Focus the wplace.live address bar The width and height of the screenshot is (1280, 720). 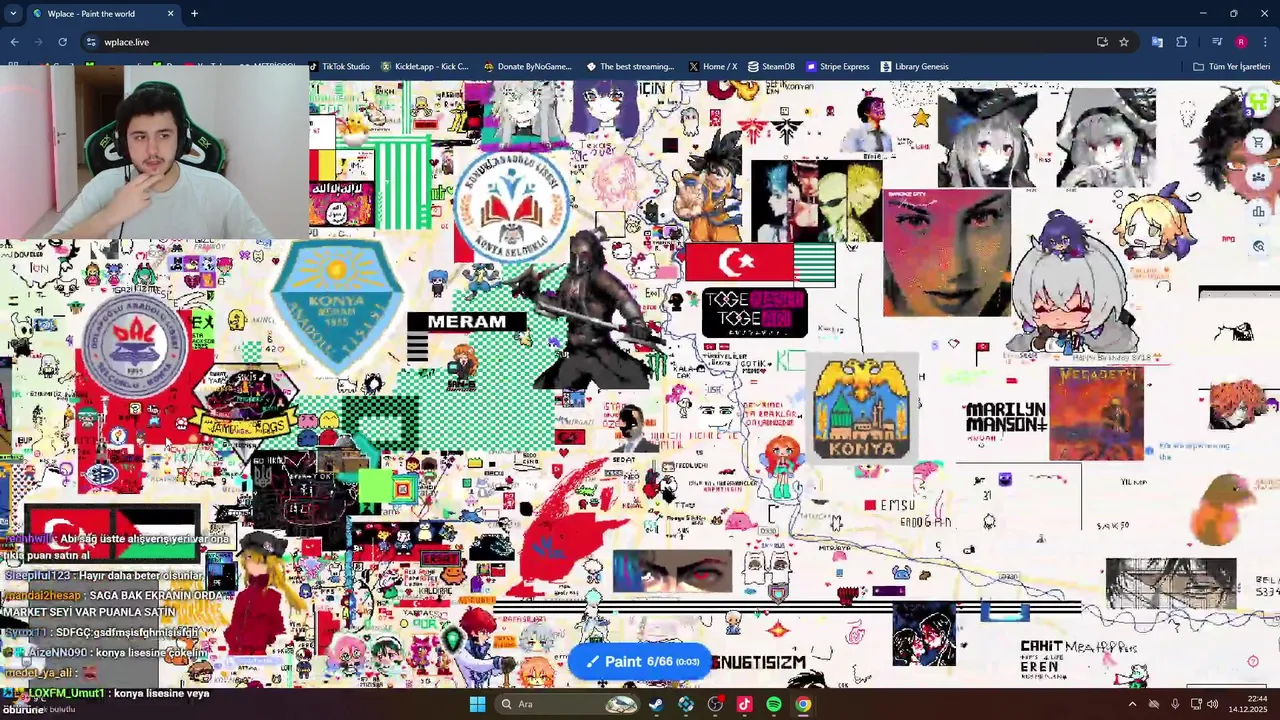[590, 42]
